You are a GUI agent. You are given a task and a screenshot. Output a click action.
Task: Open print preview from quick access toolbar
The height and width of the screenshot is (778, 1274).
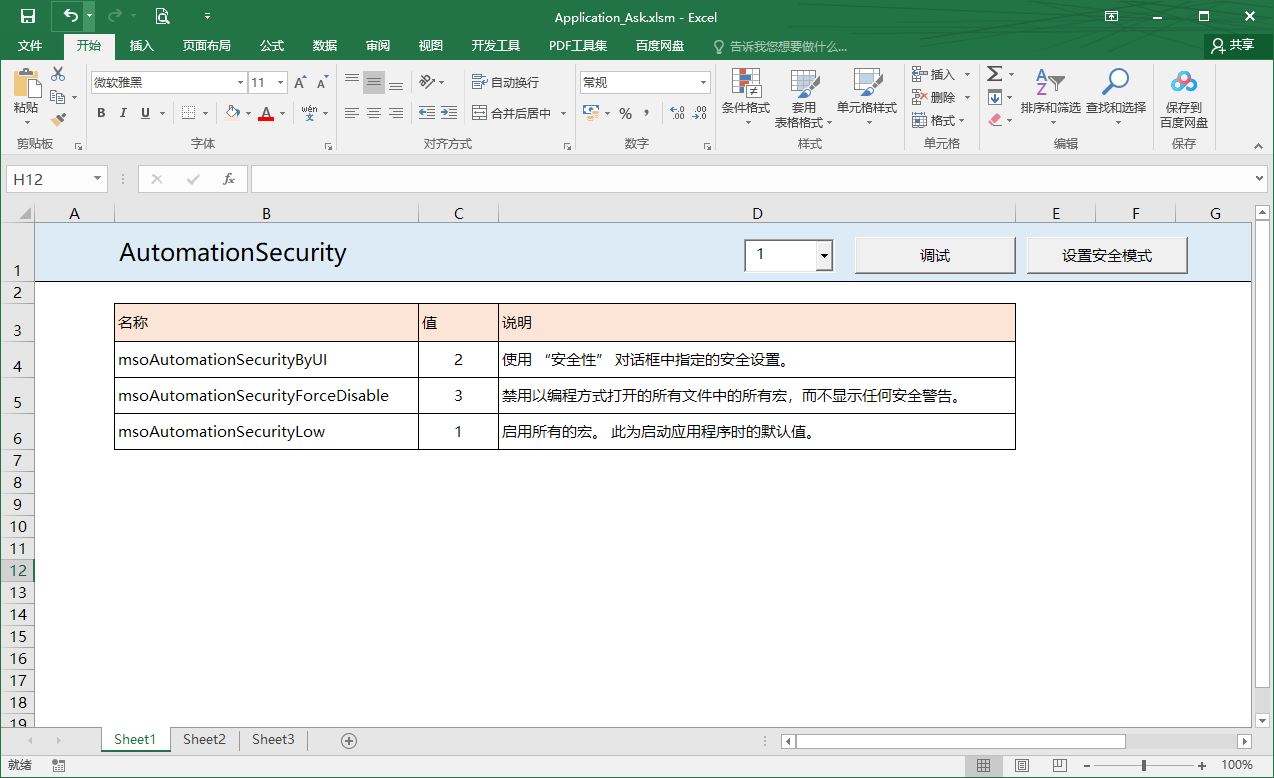point(162,16)
